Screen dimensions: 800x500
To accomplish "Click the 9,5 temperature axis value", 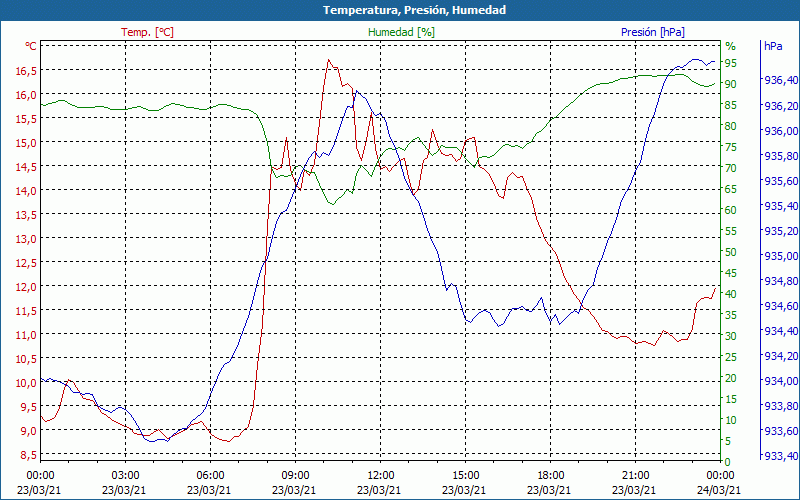I will [x=28, y=406].
